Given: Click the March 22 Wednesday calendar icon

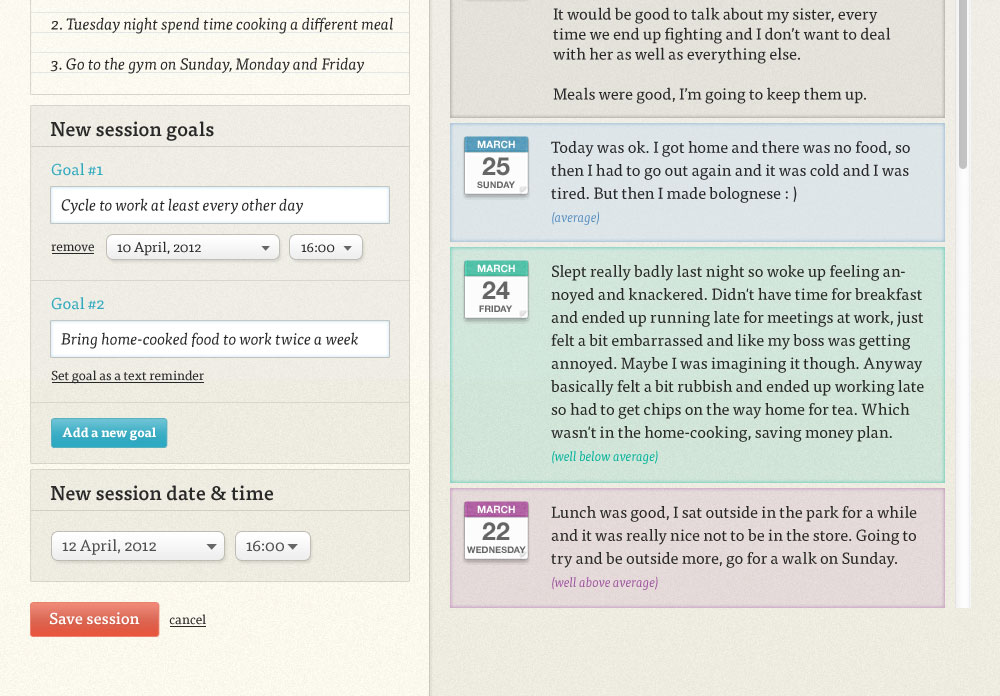Looking at the screenshot, I should [496, 531].
